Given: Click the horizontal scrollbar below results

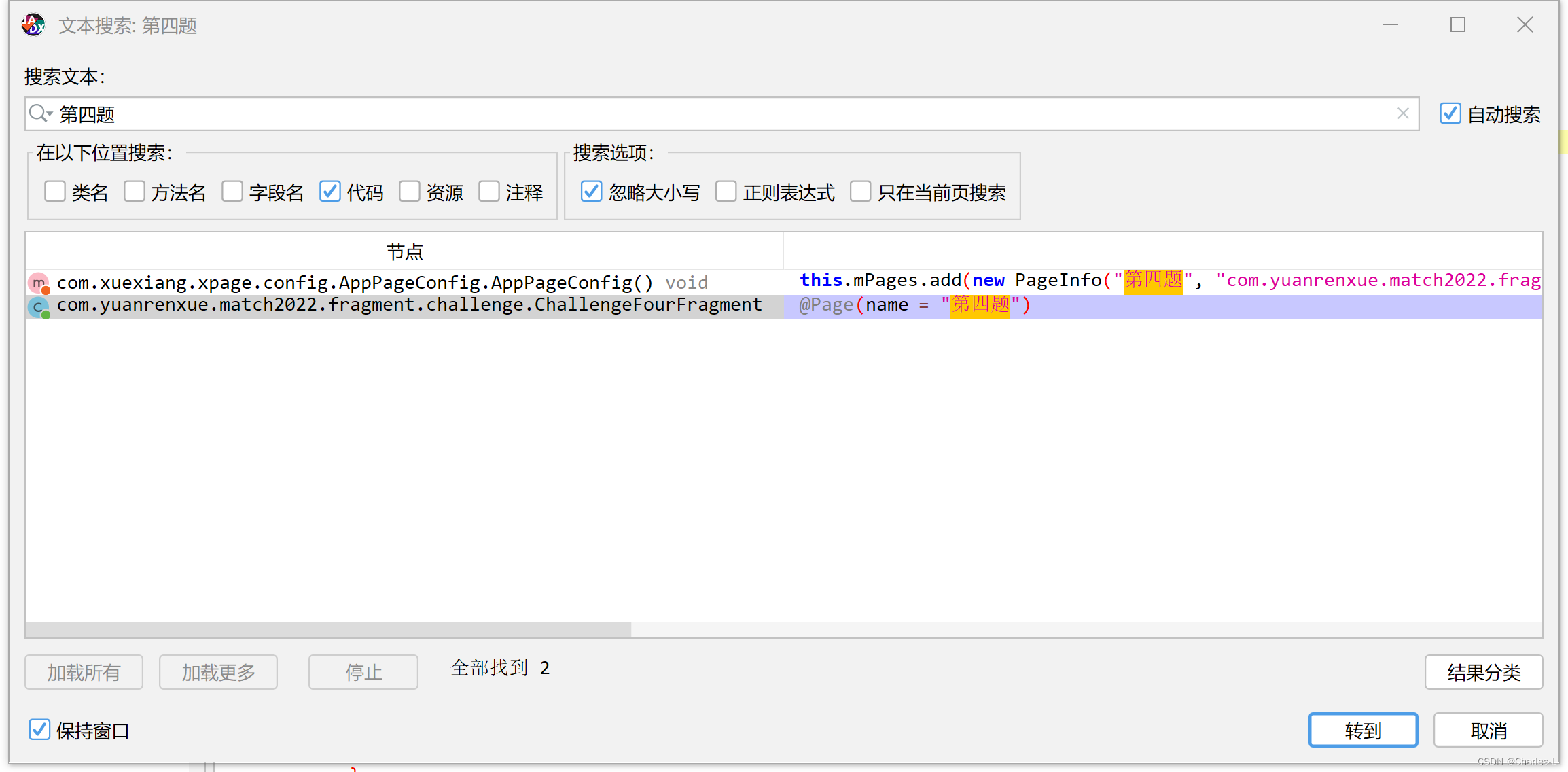Looking at the screenshot, I should [326, 630].
